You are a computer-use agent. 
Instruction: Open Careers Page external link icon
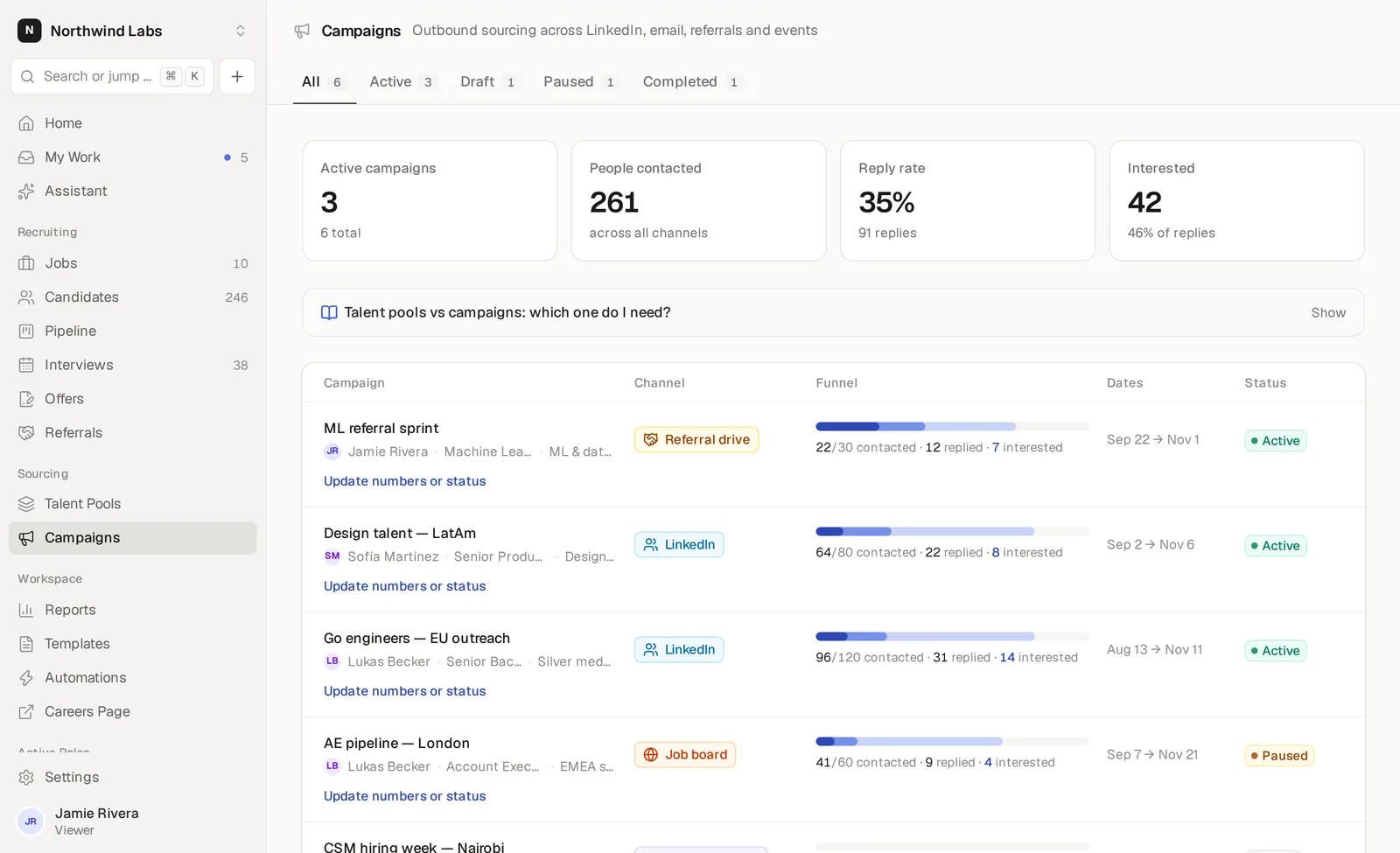click(26, 712)
